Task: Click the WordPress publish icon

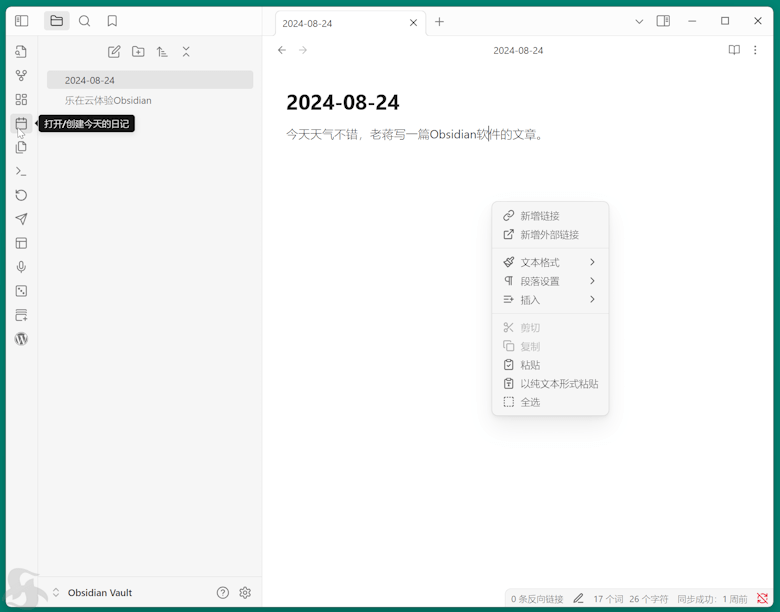Action: pos(21,339)
